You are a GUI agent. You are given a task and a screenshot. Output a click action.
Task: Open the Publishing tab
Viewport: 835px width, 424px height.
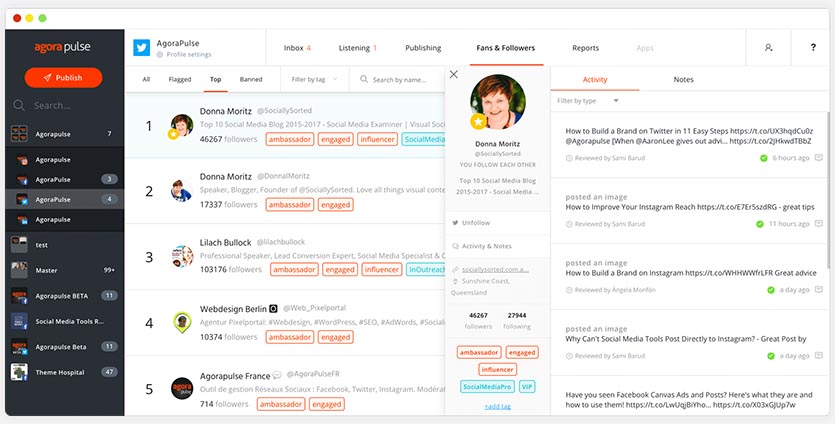pos(423,48)
